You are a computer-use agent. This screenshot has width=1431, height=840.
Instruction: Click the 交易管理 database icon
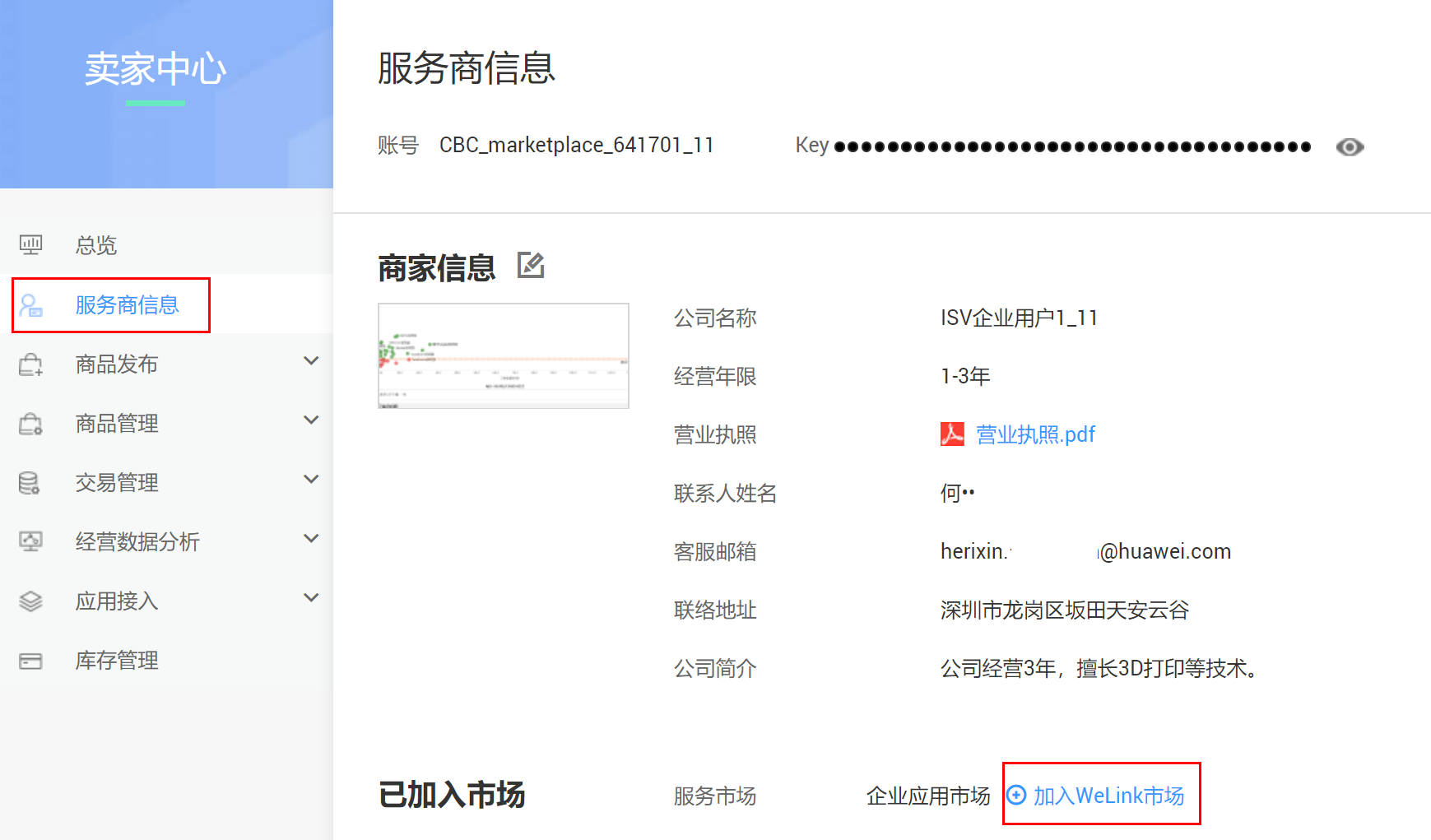[30, 483]
